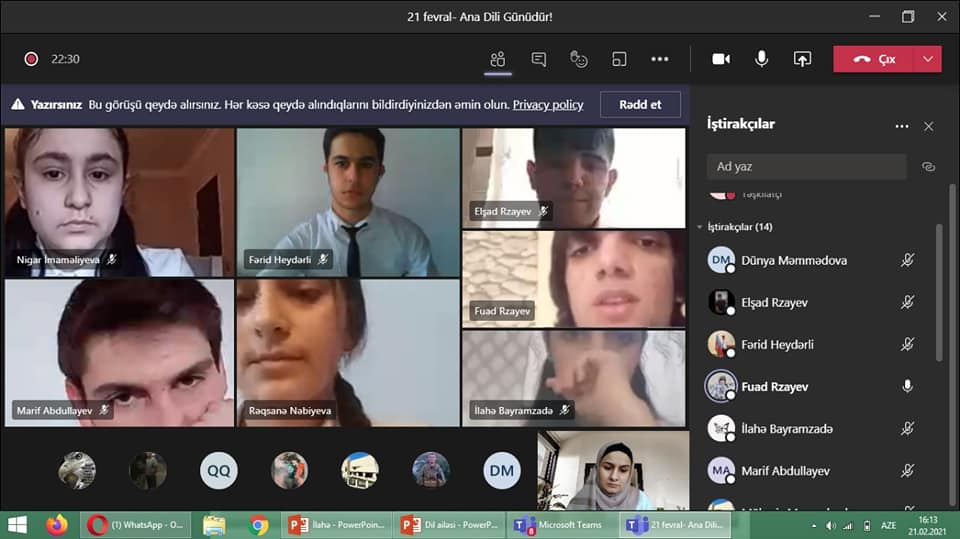960x539 pixels.
Task: Click Dünya Məmmədova's muted mic icon
Action: (x=907, y=260)
